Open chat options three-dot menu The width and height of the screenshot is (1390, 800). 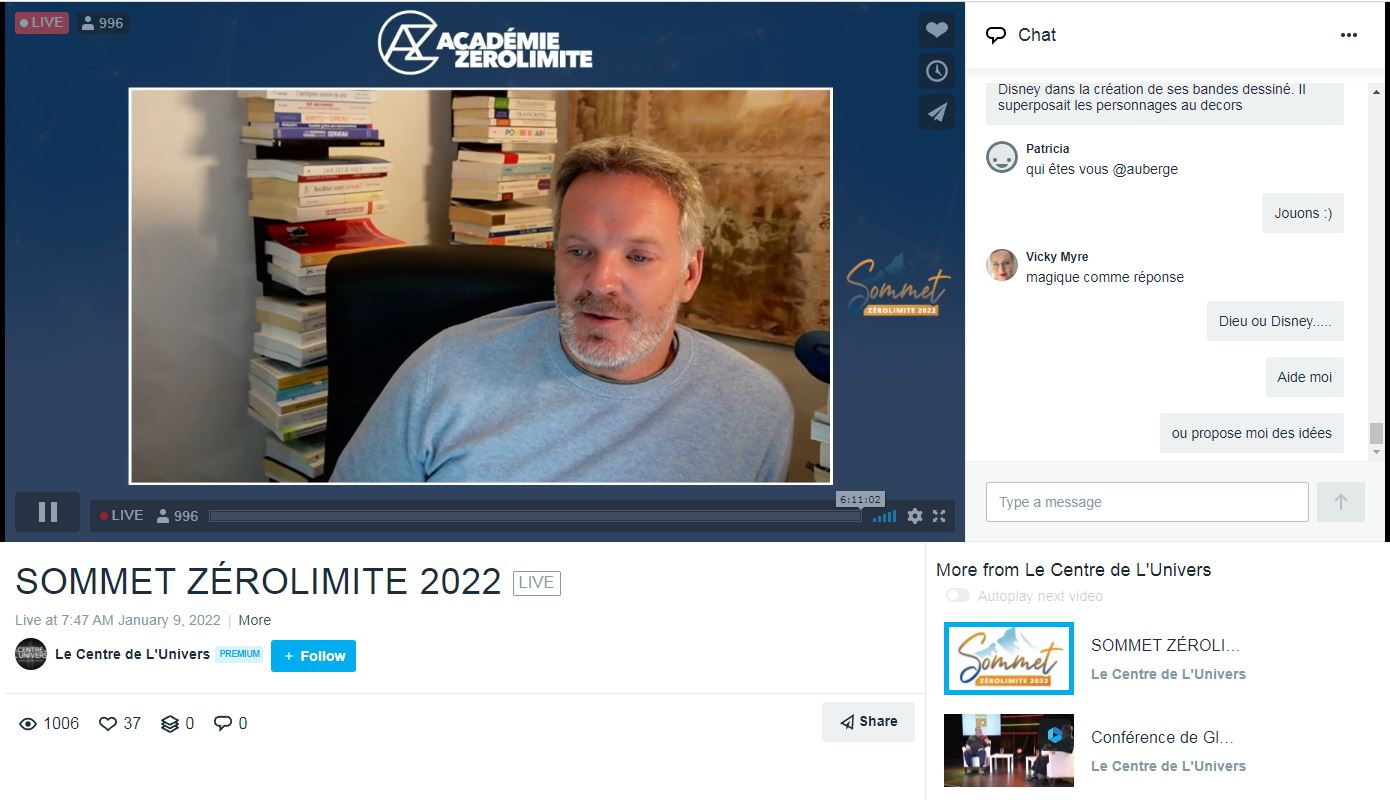[x=1349, y=35]
